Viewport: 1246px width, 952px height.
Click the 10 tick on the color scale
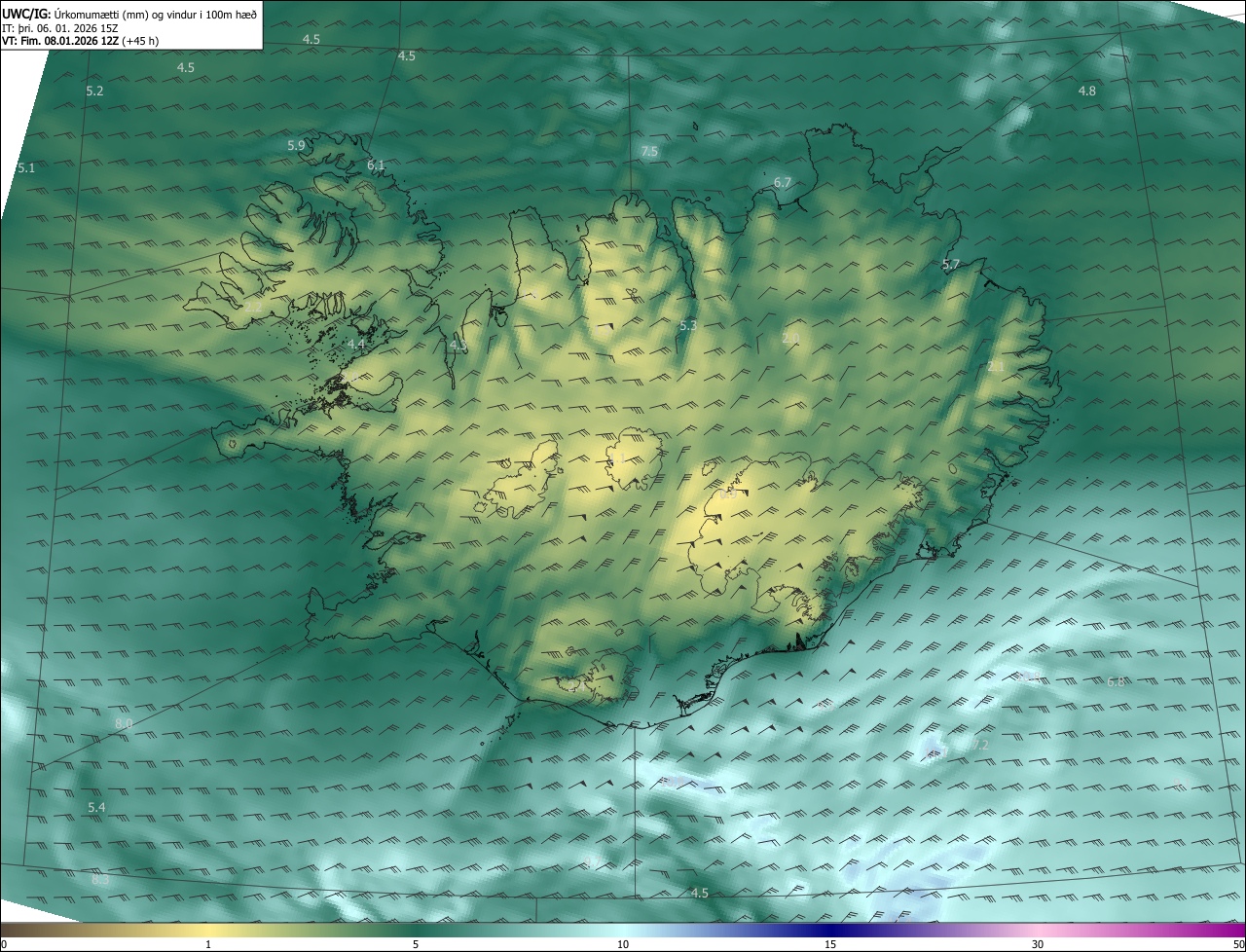tap(623, 944)
